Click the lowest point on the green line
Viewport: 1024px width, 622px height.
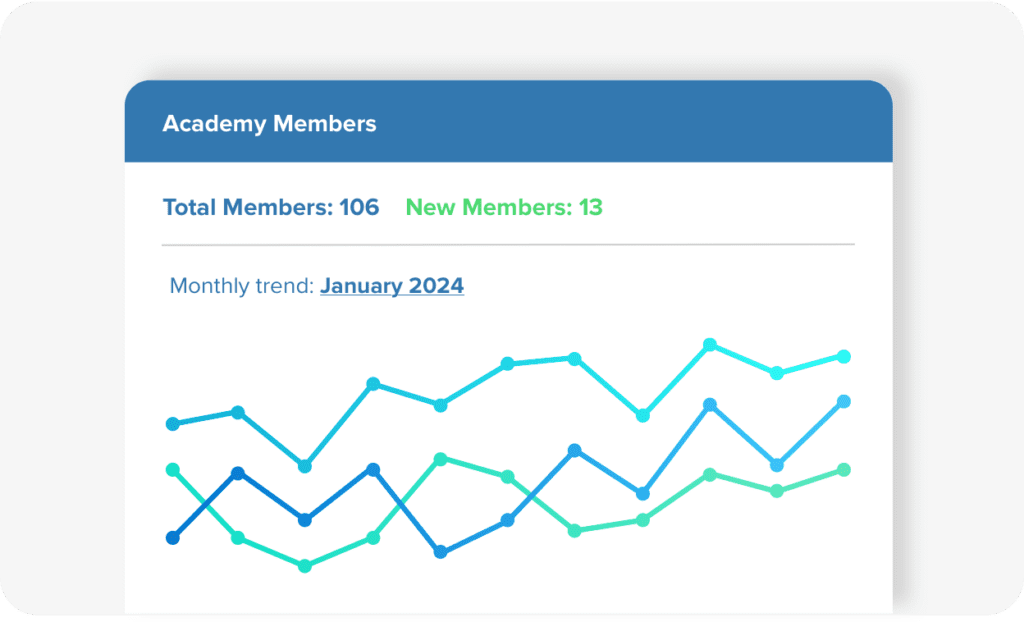304,566
